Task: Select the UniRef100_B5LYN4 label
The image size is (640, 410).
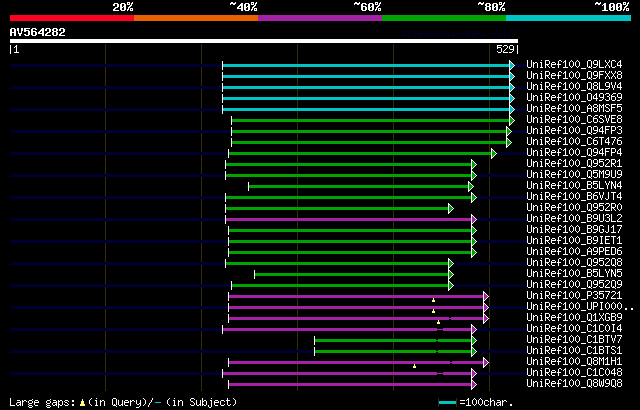Action: click(x=574, y=185)
